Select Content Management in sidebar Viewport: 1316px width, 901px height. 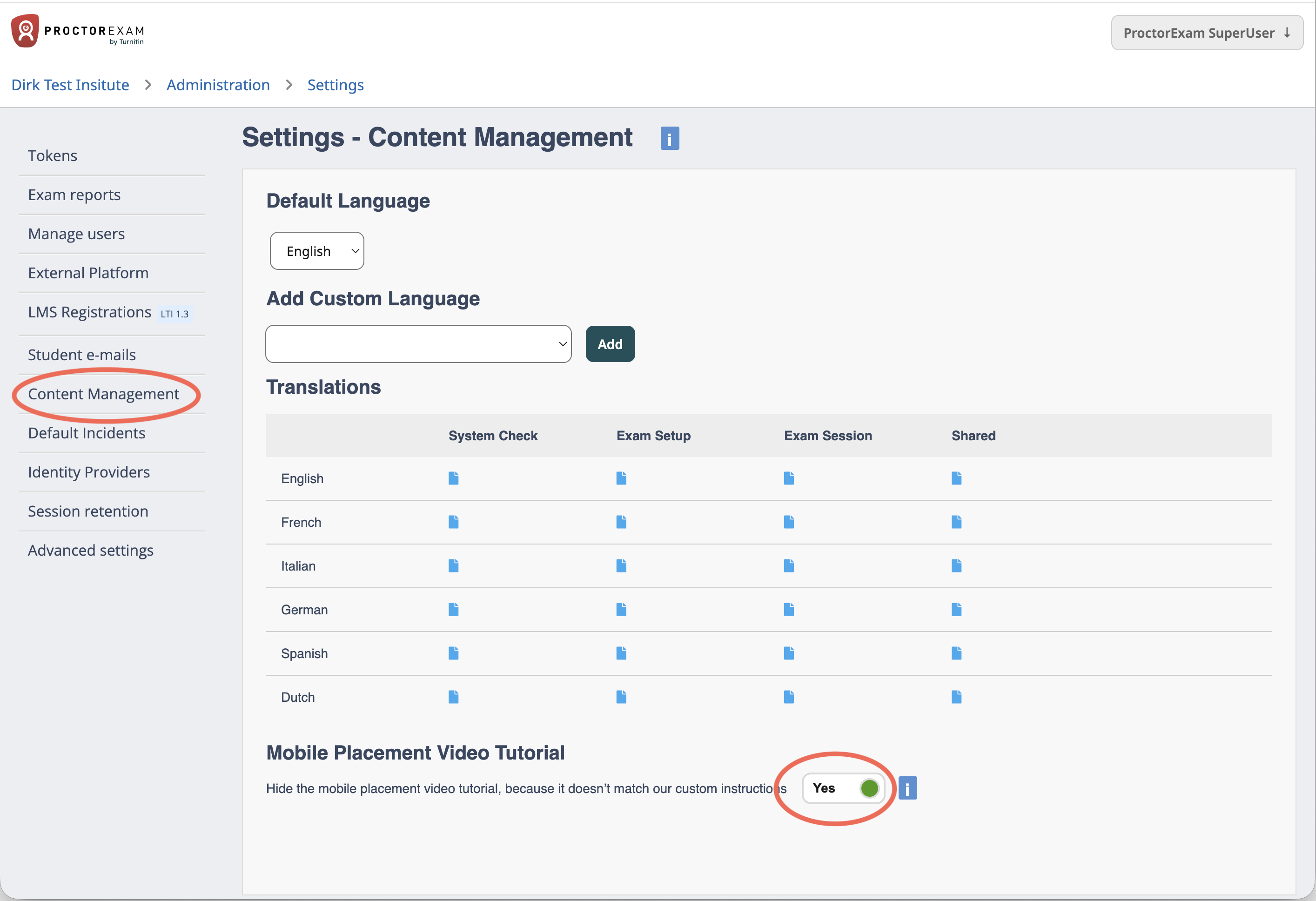(104, 394)
